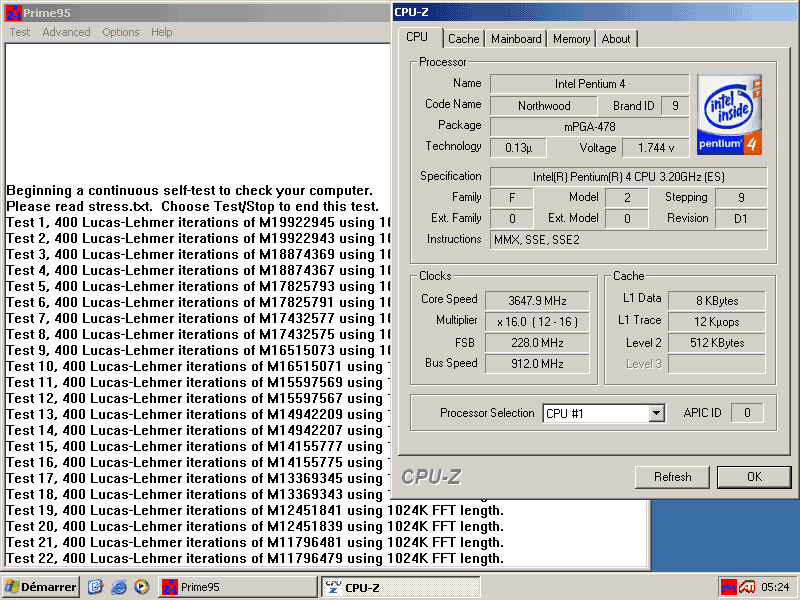Click the Brand ID value 9
Image resolution: width=800 pixels, height=600 pixels.
tap(675, 106)
